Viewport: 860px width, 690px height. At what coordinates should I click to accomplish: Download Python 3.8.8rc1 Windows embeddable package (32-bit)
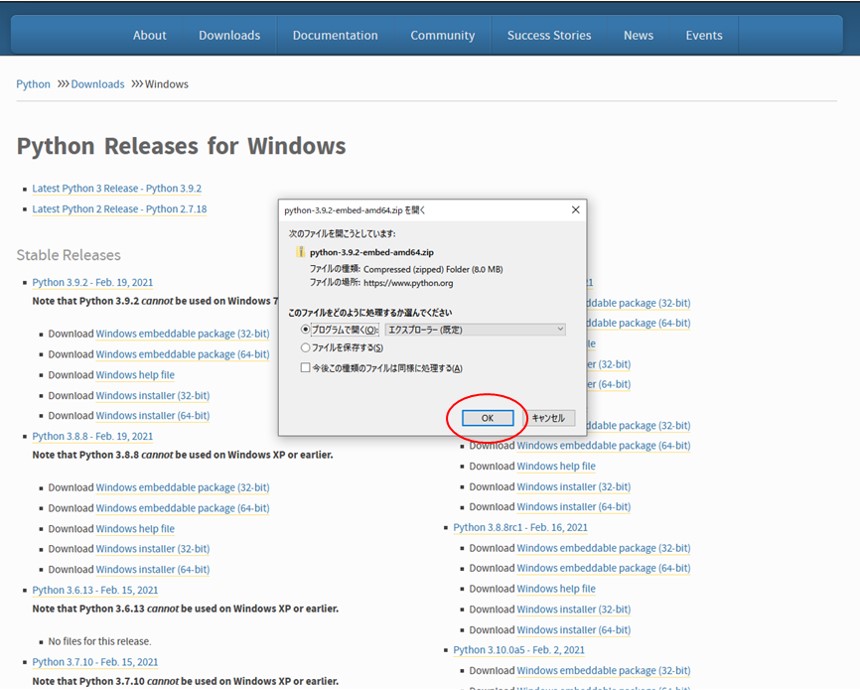(604, 548)
